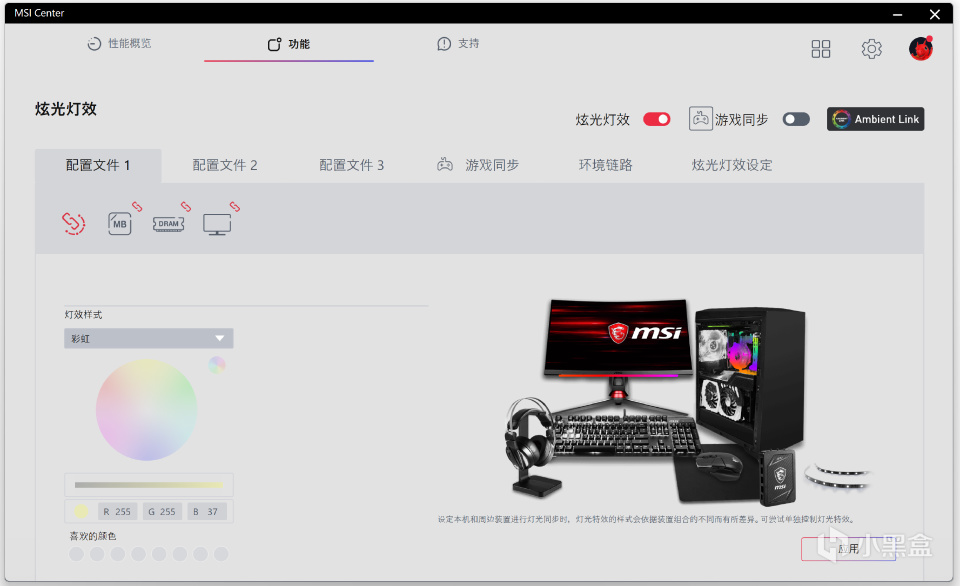The image size is (960, 586).
Task: Select the DRAM memory device icon
Action: pyautogui.click(x=168, y=224)
